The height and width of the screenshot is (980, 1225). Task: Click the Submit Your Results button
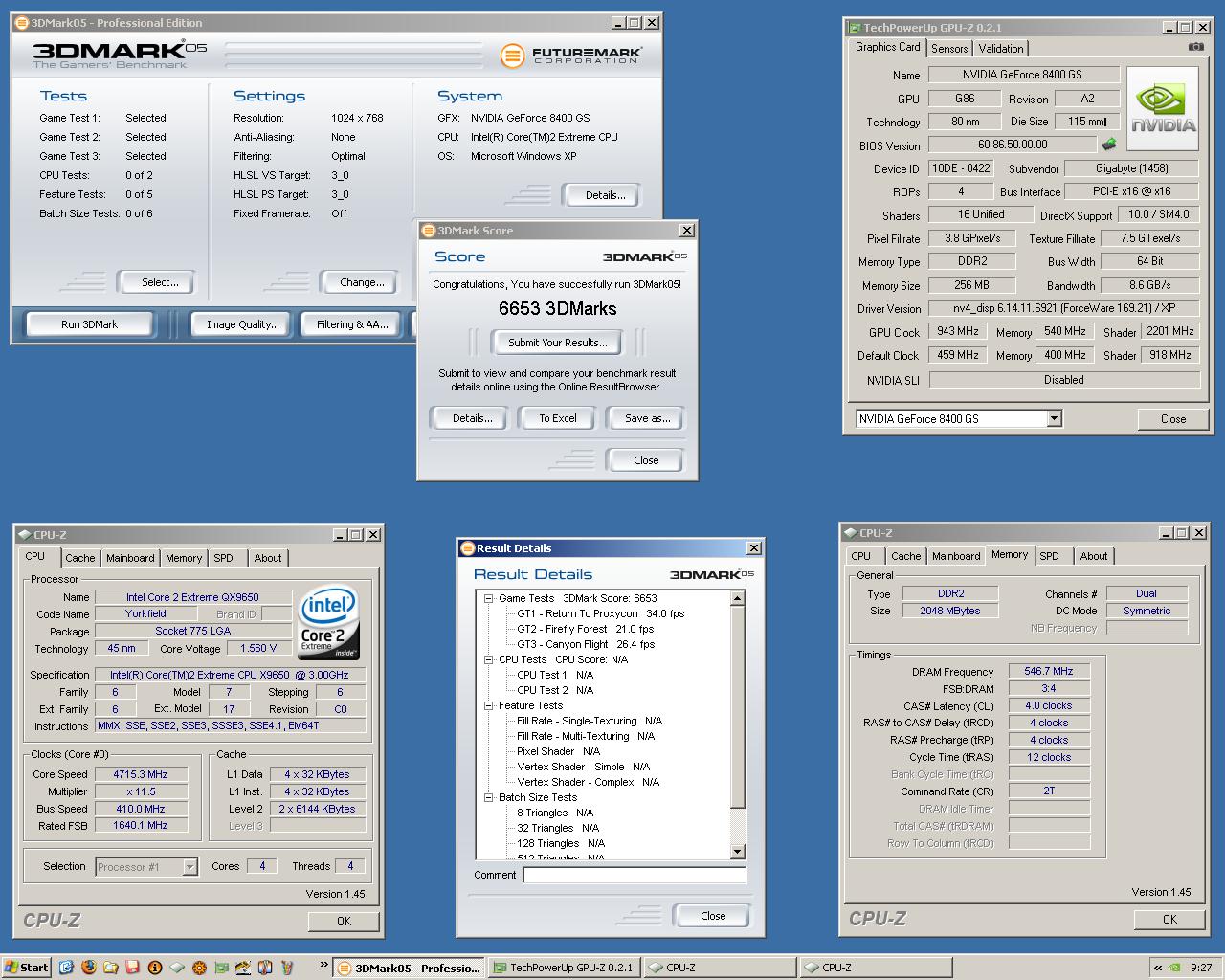tap(557, 343)
